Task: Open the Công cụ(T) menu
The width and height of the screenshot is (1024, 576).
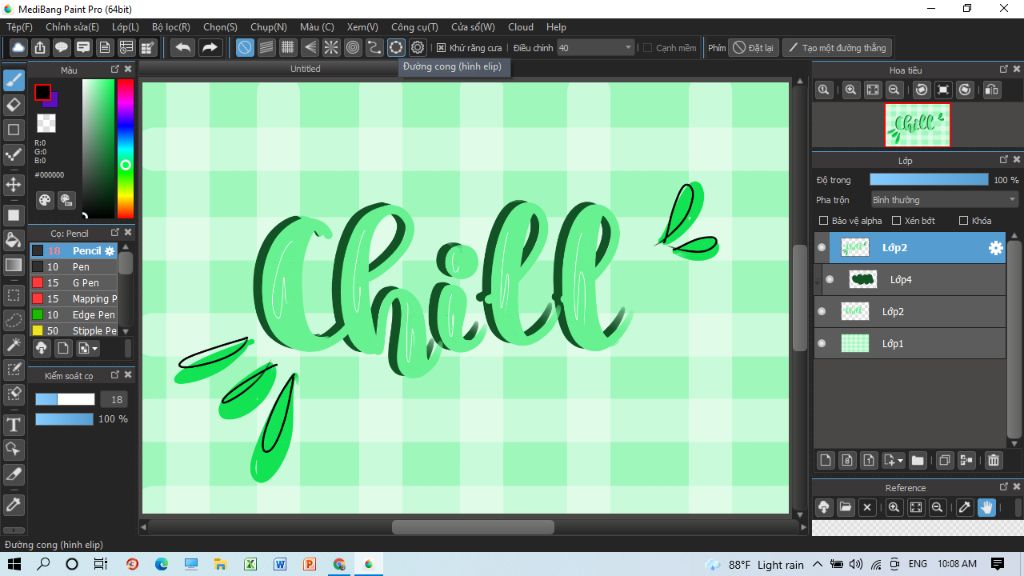Action: pyautogui.click(x=414, y=27)
